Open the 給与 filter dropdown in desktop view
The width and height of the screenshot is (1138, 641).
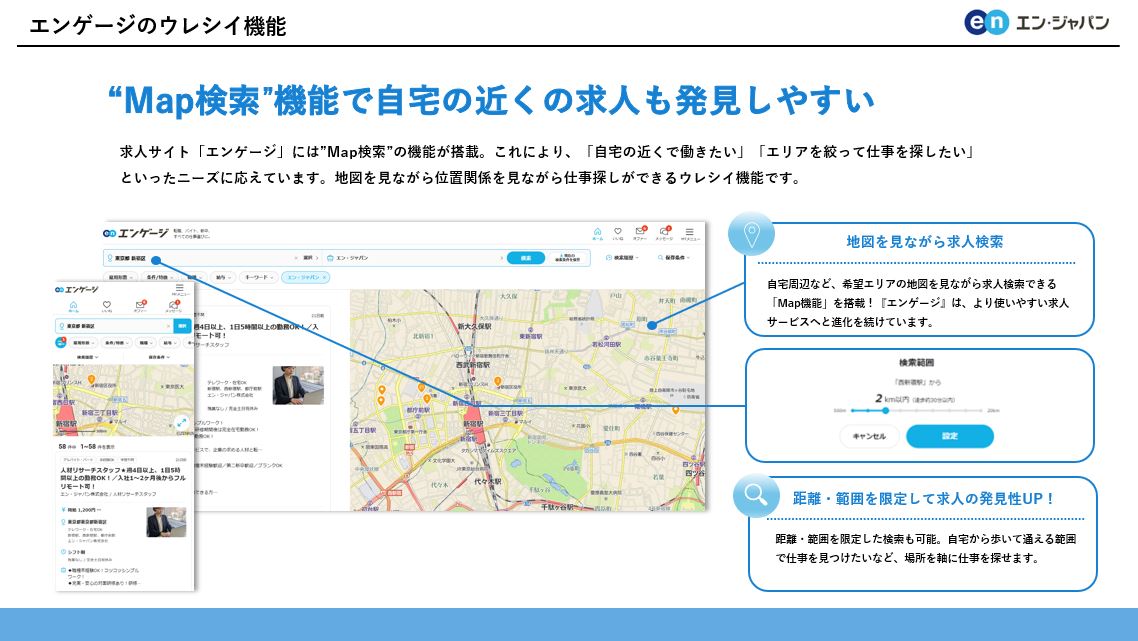pos(223,277)
